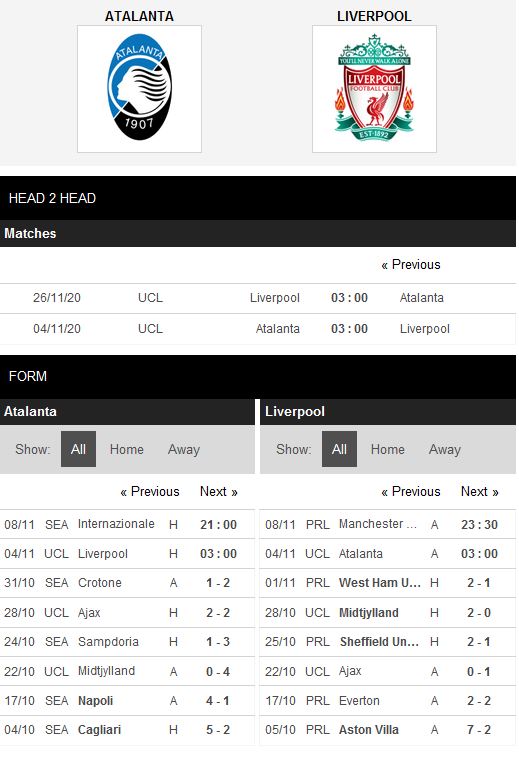Show Liverpool Away matches only
The width and height of the screenshot is (519, 762).
click(x=445, y=449)
